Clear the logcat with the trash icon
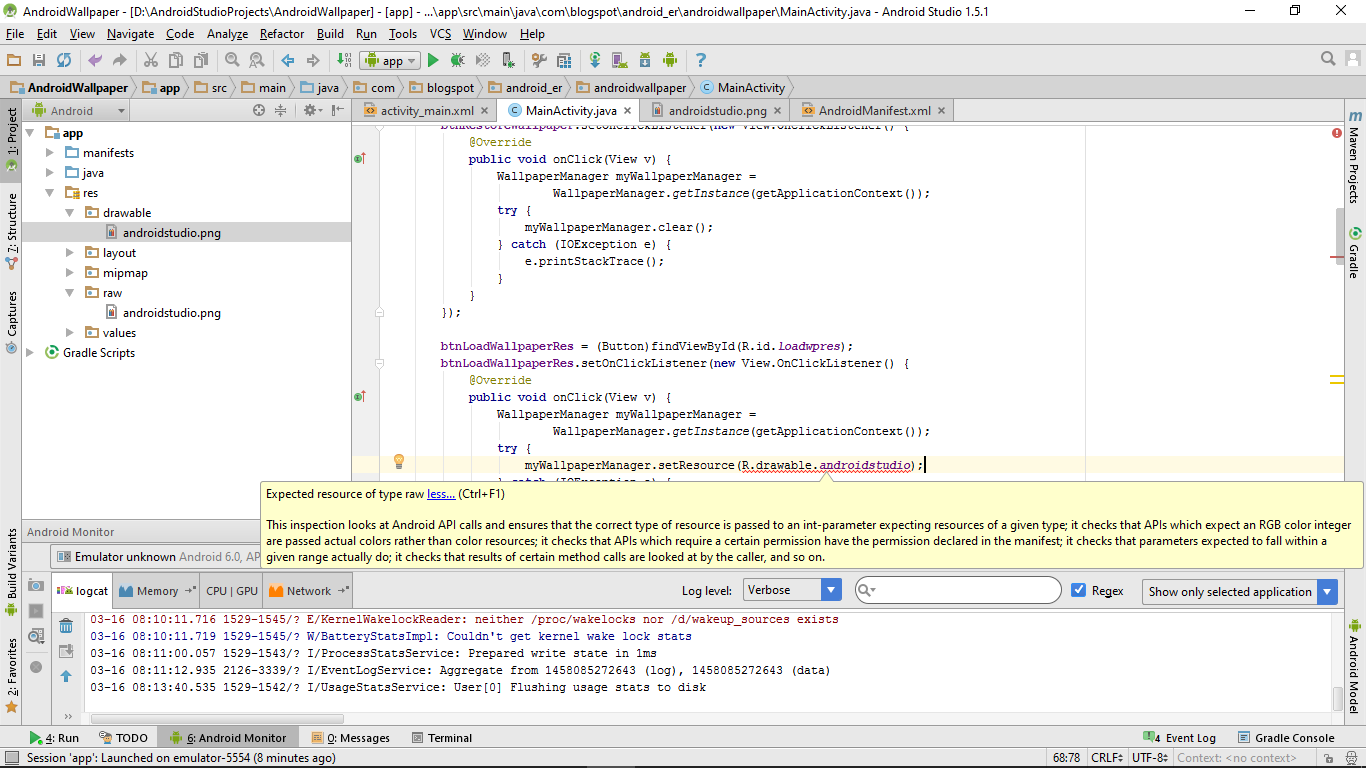Screen dimensions: 1366x768 pos(66,626)
